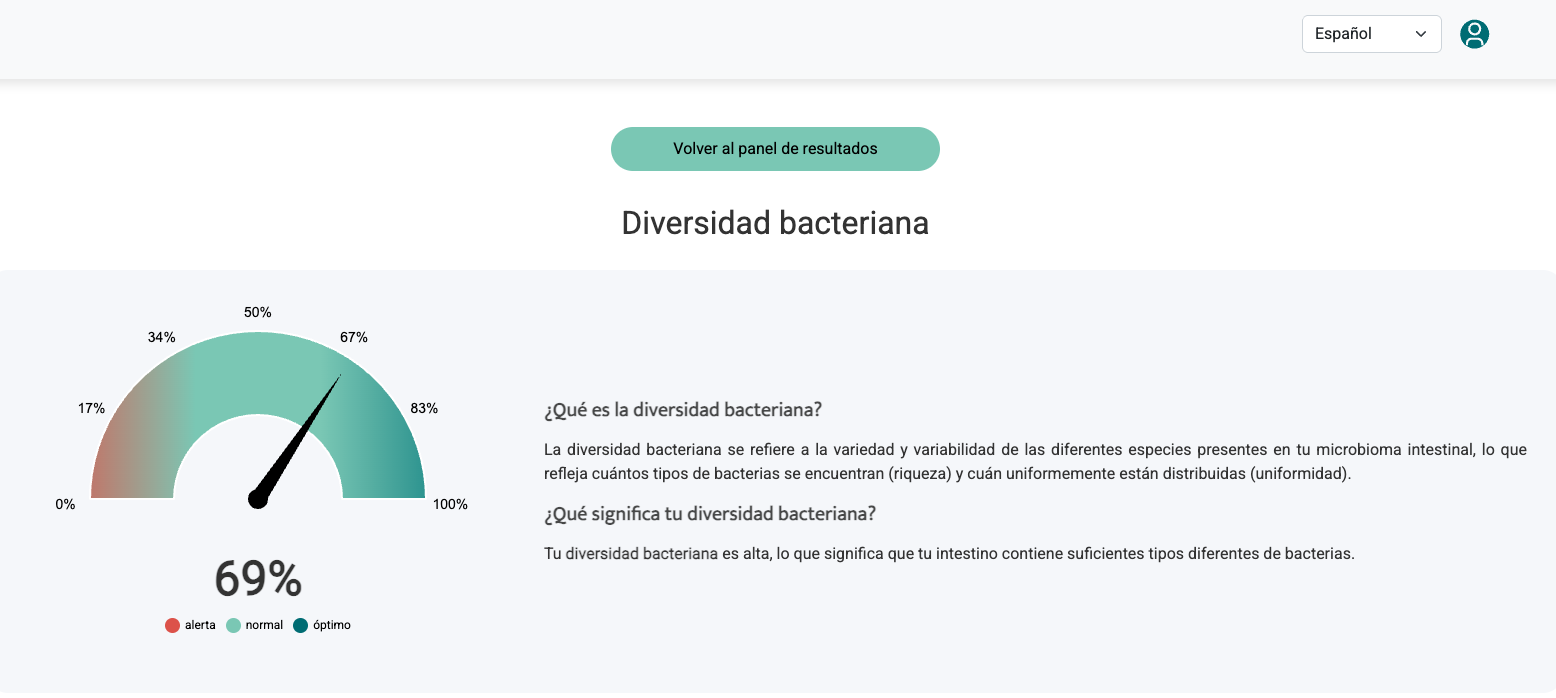Select the 83% gauge label
1556x698 pixels.
[424, 408]
